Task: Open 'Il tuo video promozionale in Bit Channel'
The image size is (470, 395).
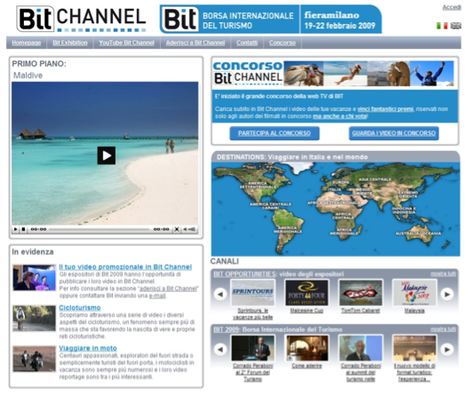Action: 125,267
